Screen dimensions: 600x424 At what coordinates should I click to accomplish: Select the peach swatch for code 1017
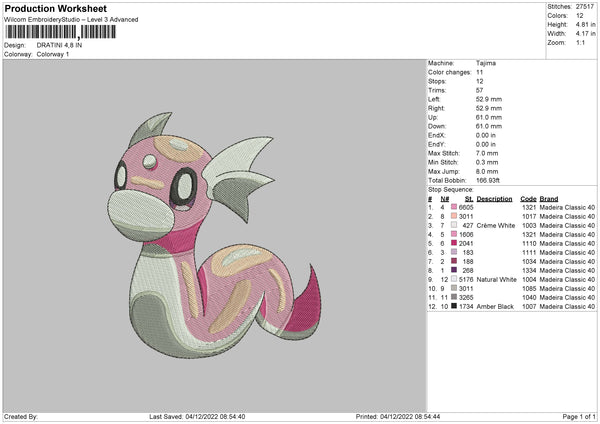454,216
